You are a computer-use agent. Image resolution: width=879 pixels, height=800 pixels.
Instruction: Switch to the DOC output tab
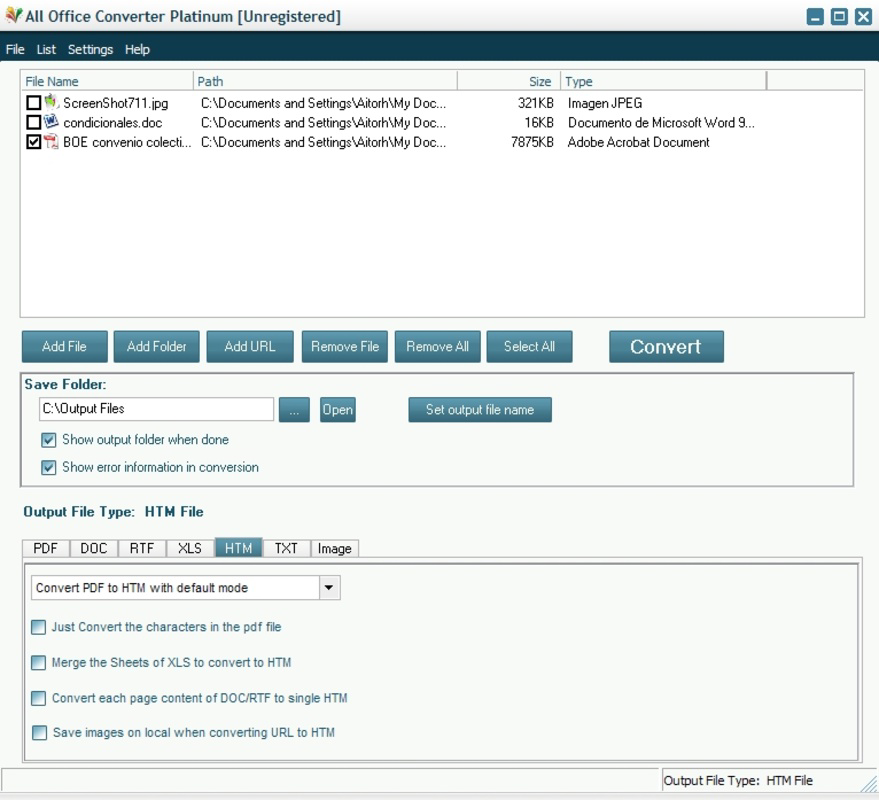tap(94, 548)
